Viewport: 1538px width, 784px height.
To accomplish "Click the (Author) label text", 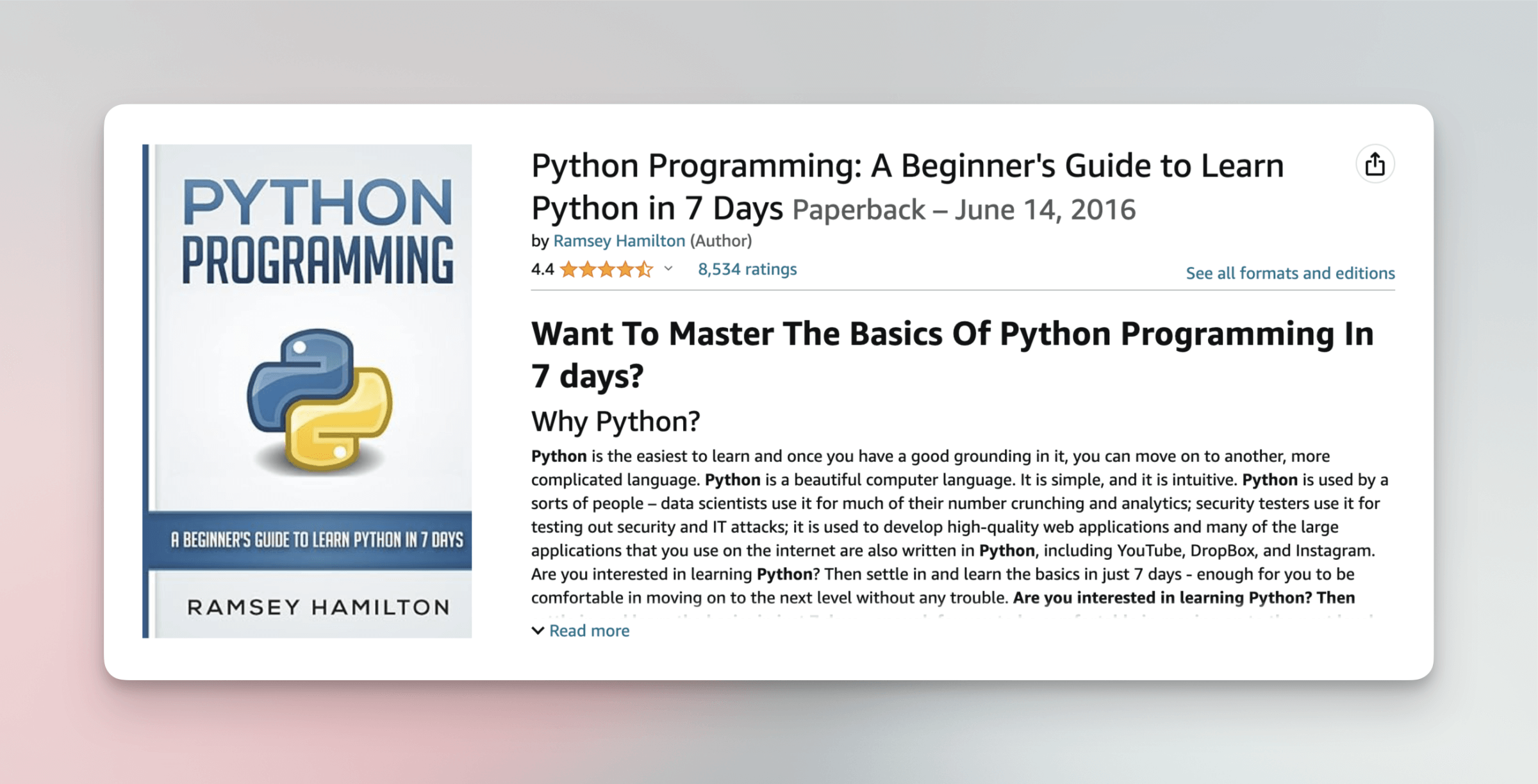I will pos(720,241).
